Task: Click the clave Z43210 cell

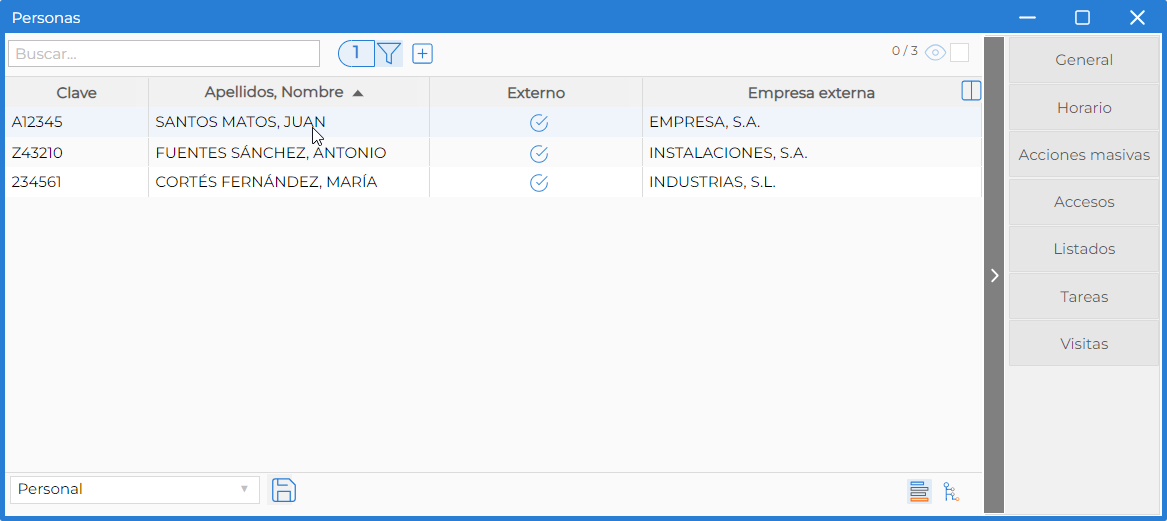Action: (x=77, y=153)
